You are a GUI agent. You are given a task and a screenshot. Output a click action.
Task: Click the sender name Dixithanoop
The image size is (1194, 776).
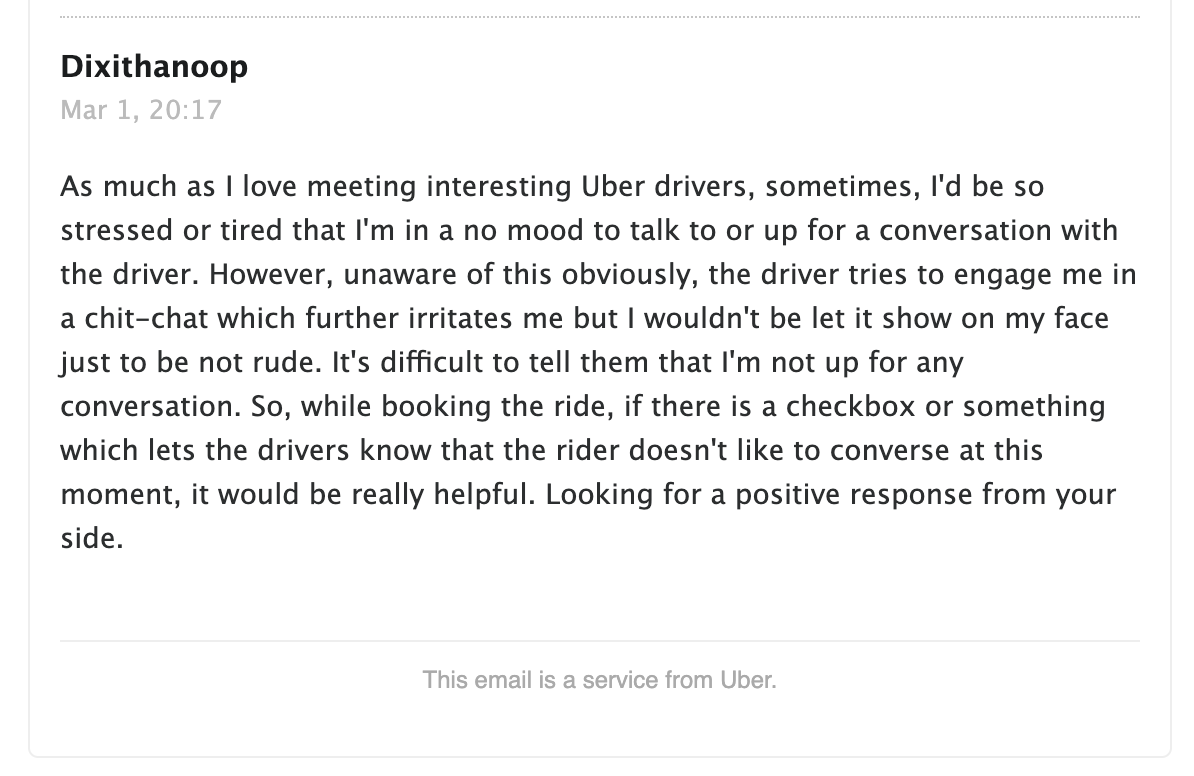[154, 67]
